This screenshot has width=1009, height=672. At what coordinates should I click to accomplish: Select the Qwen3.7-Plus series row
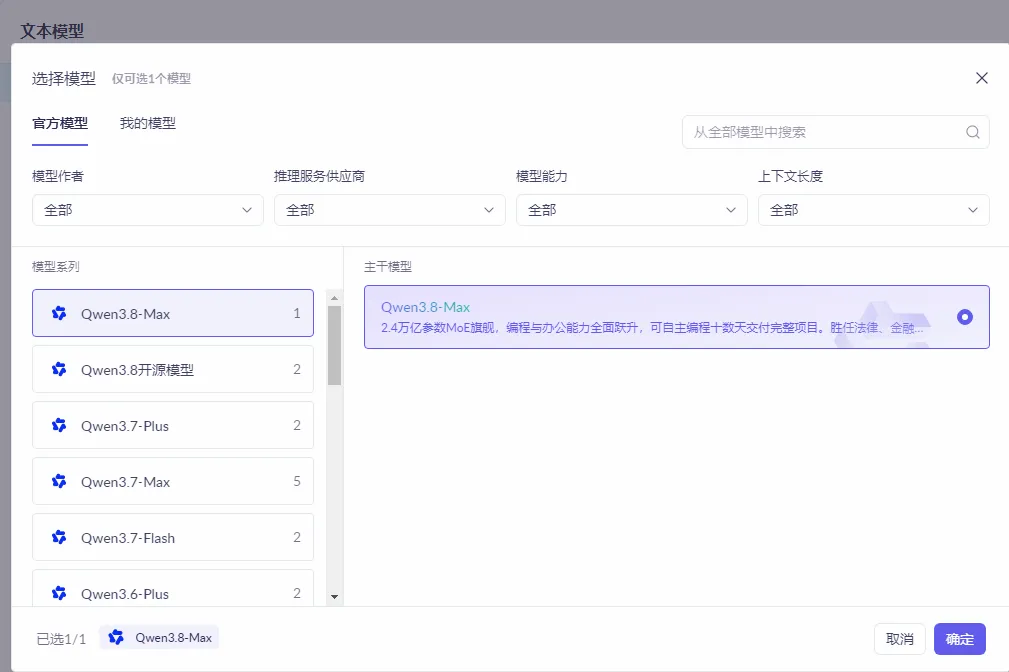click(x=173, y=425)
